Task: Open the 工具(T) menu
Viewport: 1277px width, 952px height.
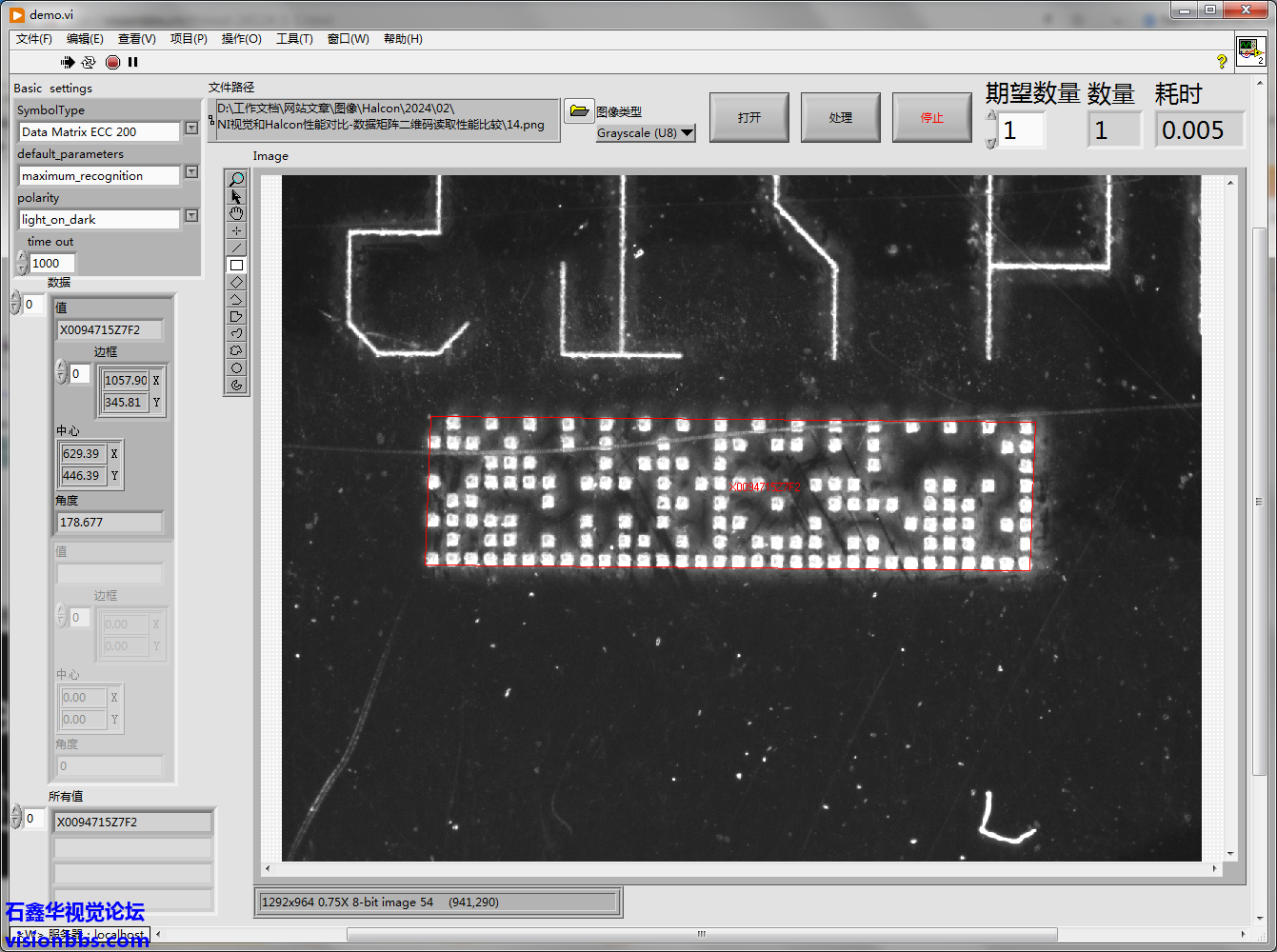Action: pyautogui.click(x=294, y=39)
